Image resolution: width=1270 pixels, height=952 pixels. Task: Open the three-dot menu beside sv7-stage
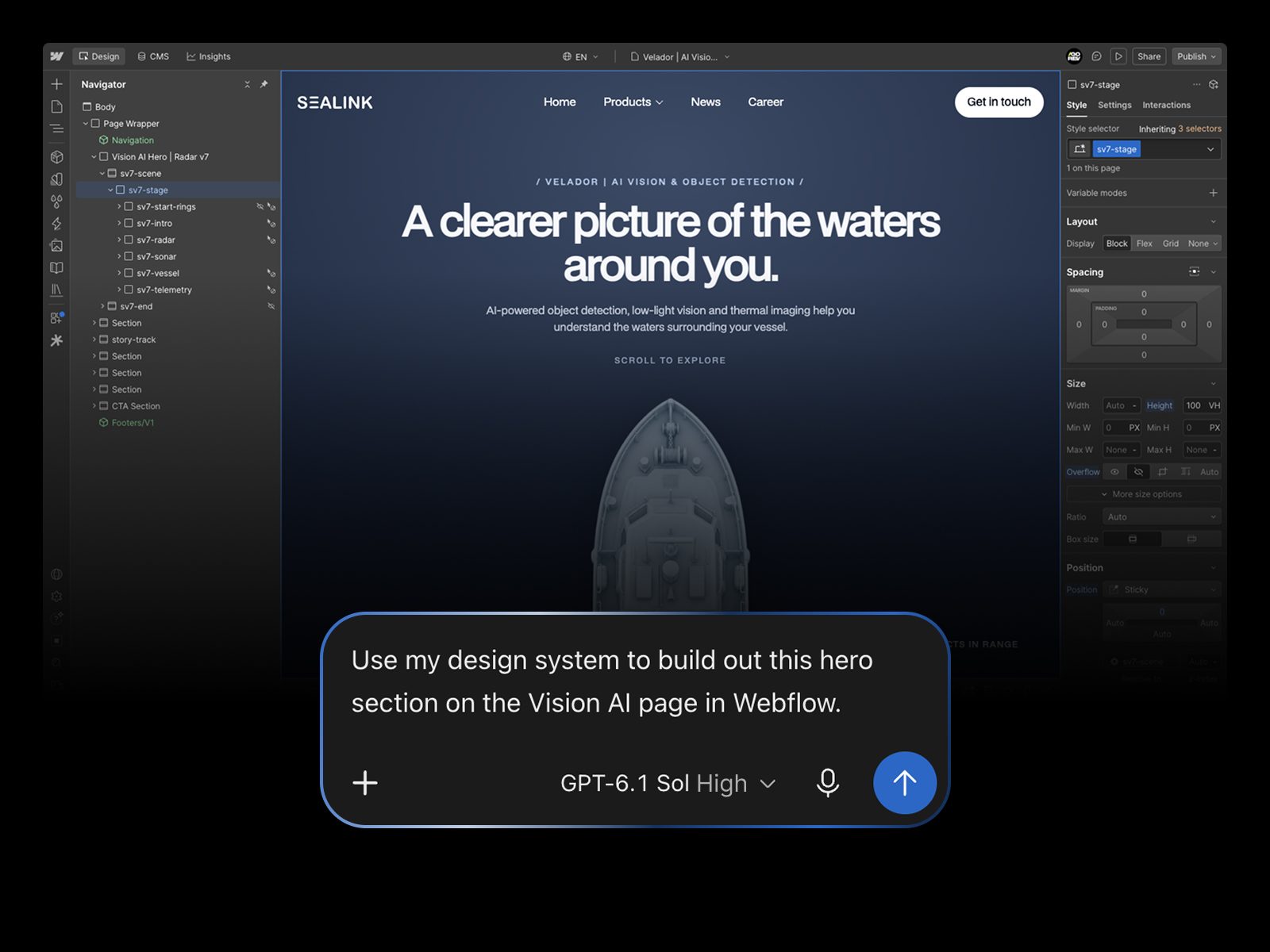[x=1196, y=84]
